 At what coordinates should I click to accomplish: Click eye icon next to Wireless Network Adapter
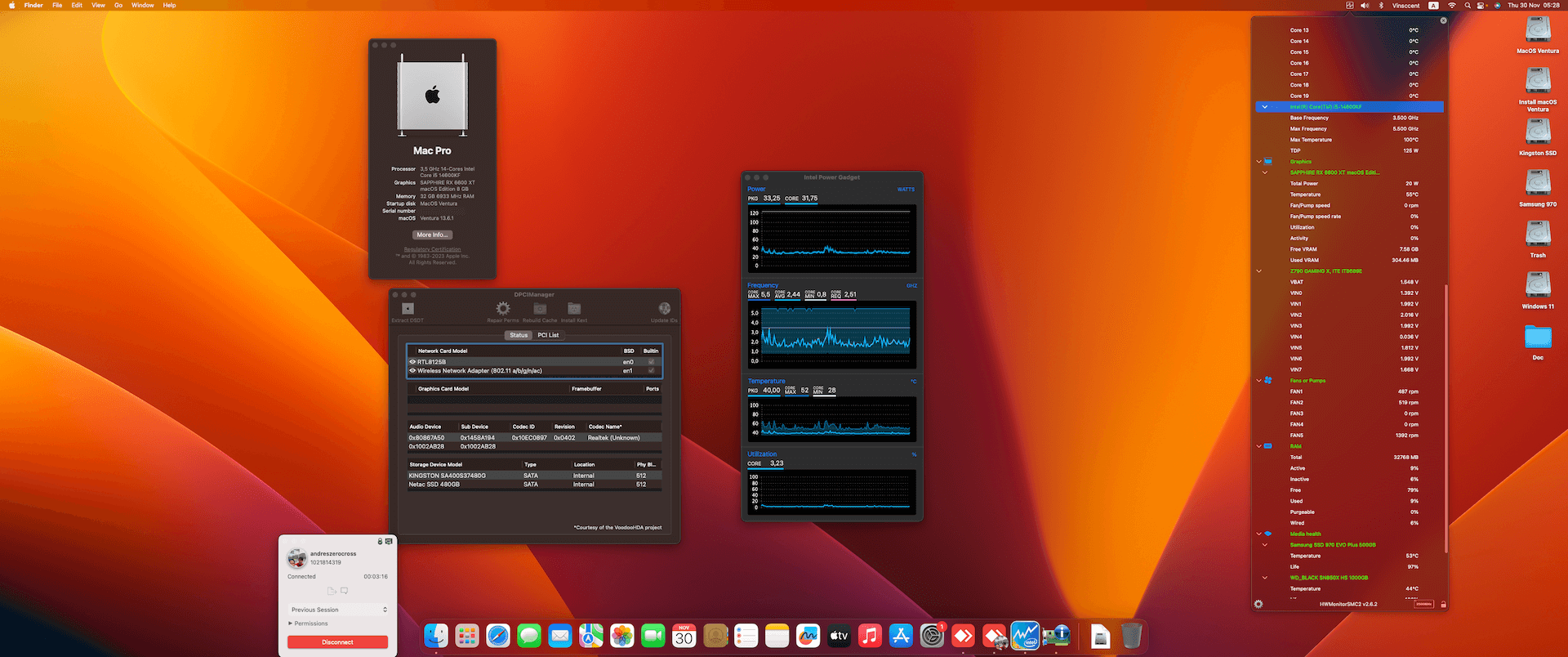click(x=412, y=370)
